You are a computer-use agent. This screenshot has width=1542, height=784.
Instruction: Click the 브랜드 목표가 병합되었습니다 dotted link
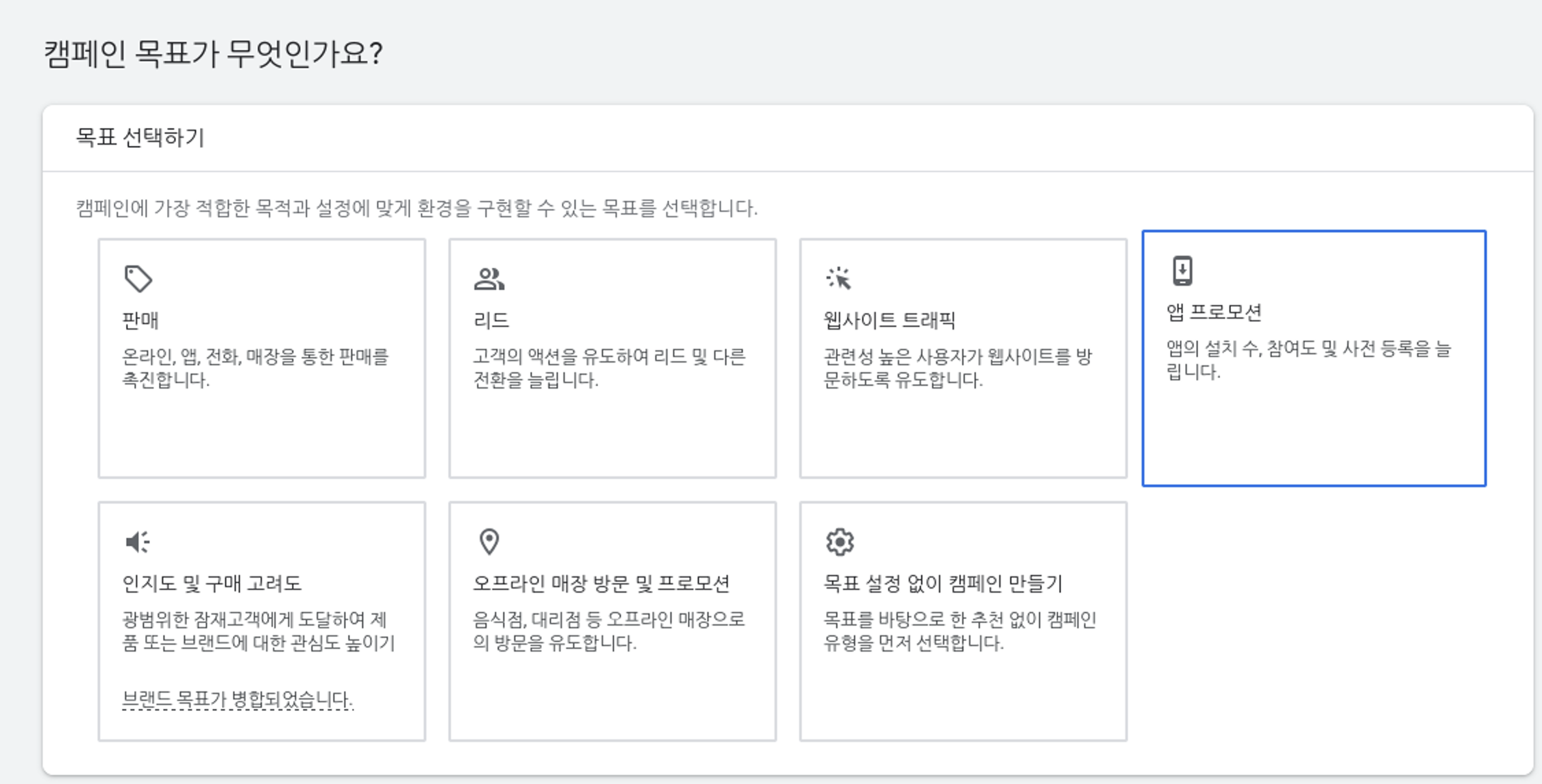coord(237,699)
